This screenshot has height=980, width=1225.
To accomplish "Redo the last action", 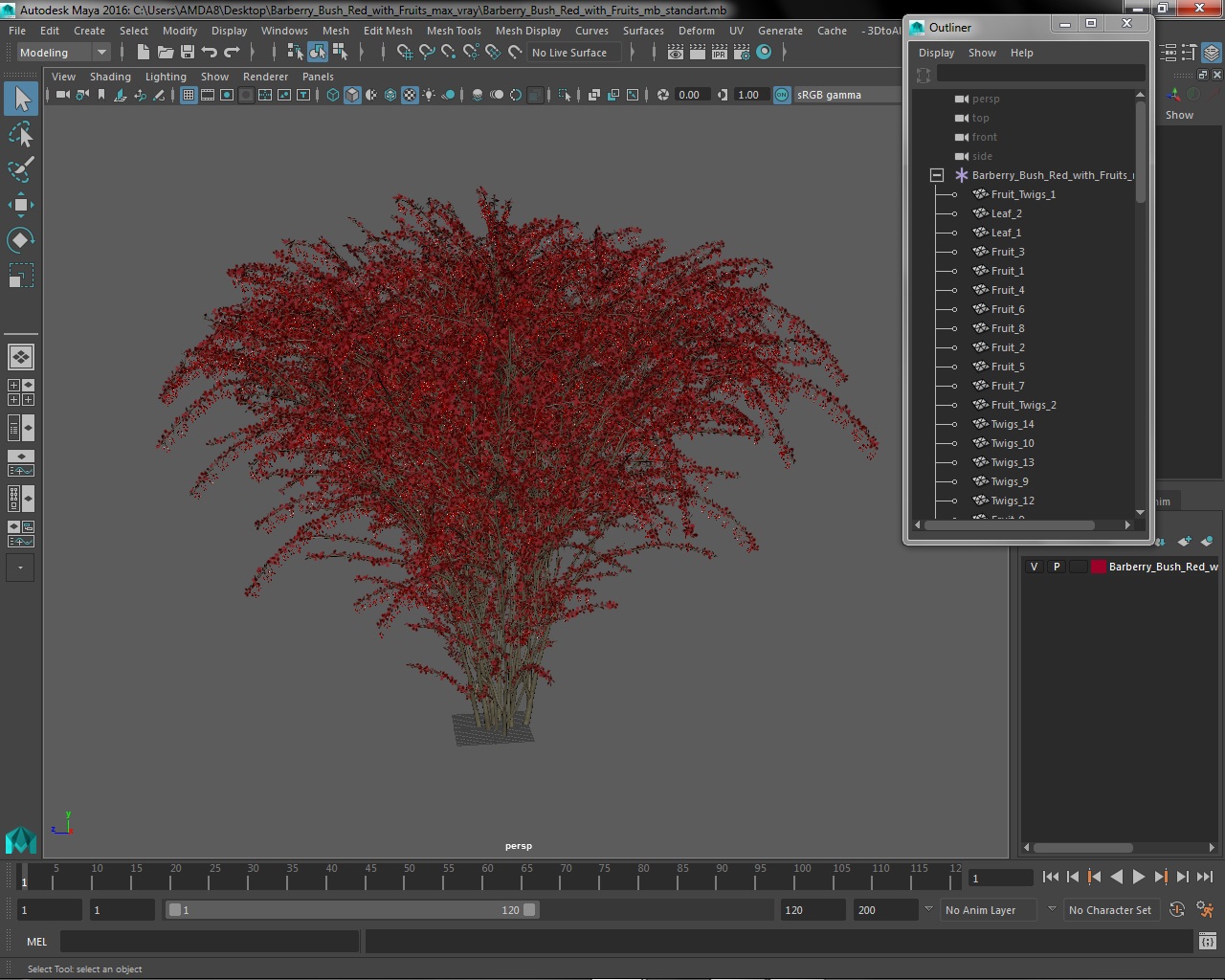I will point(232,53).
